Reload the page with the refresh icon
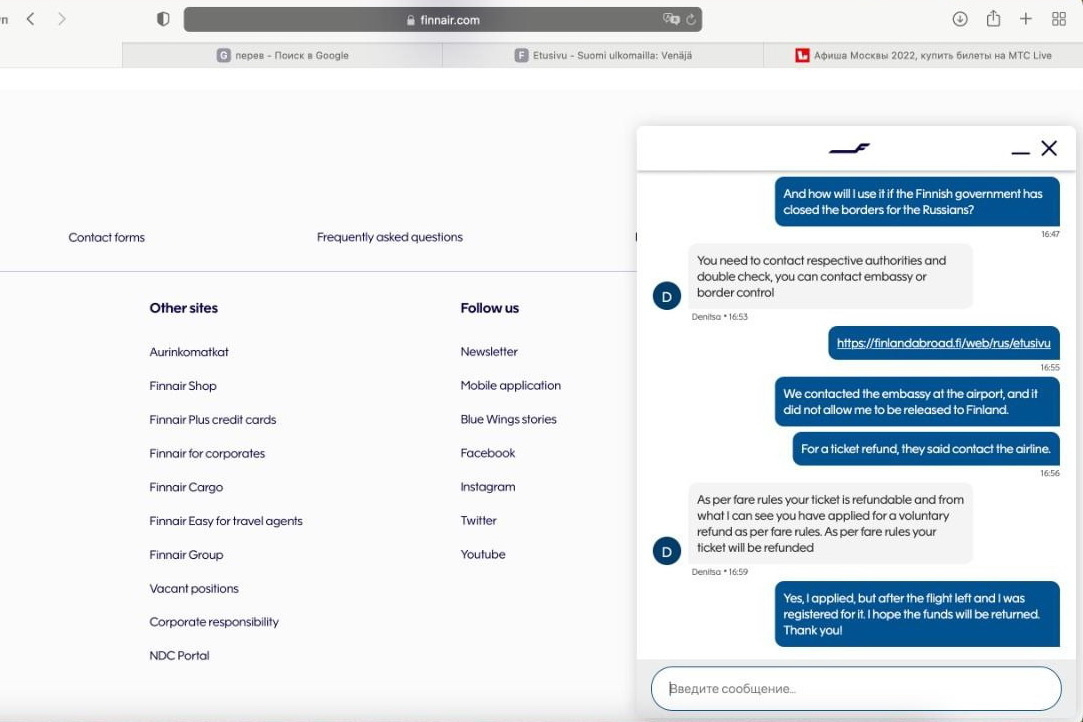The height and width of the screenshot is (722, 1083). point(691,20)
